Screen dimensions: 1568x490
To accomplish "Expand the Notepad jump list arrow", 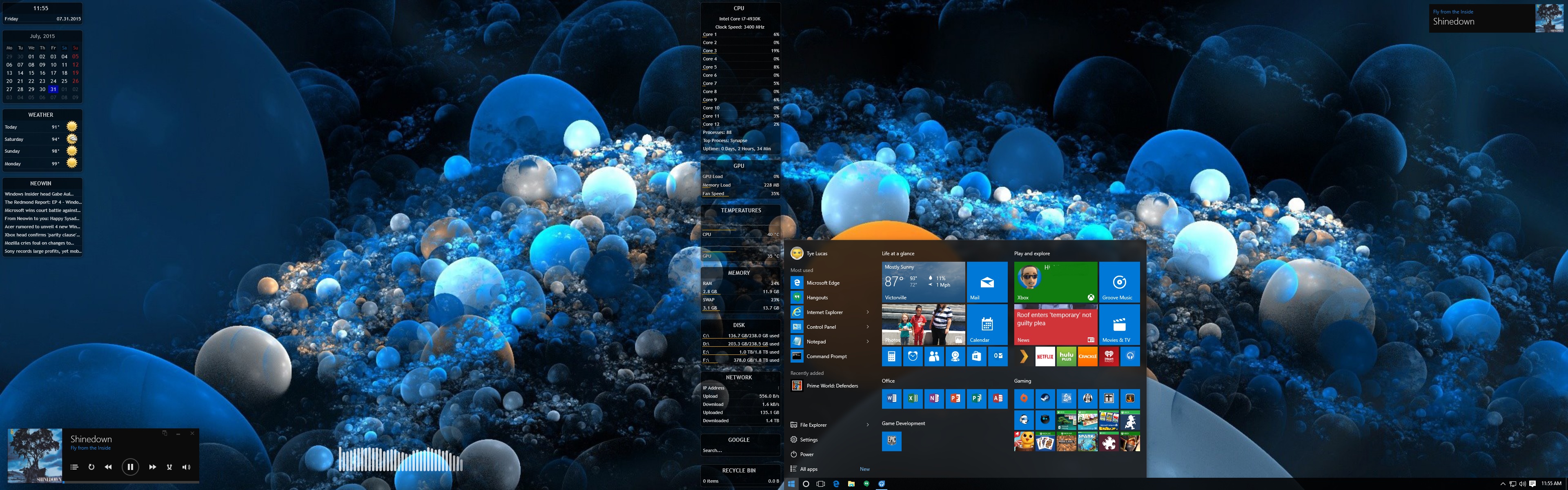I will tap(867, 341).
